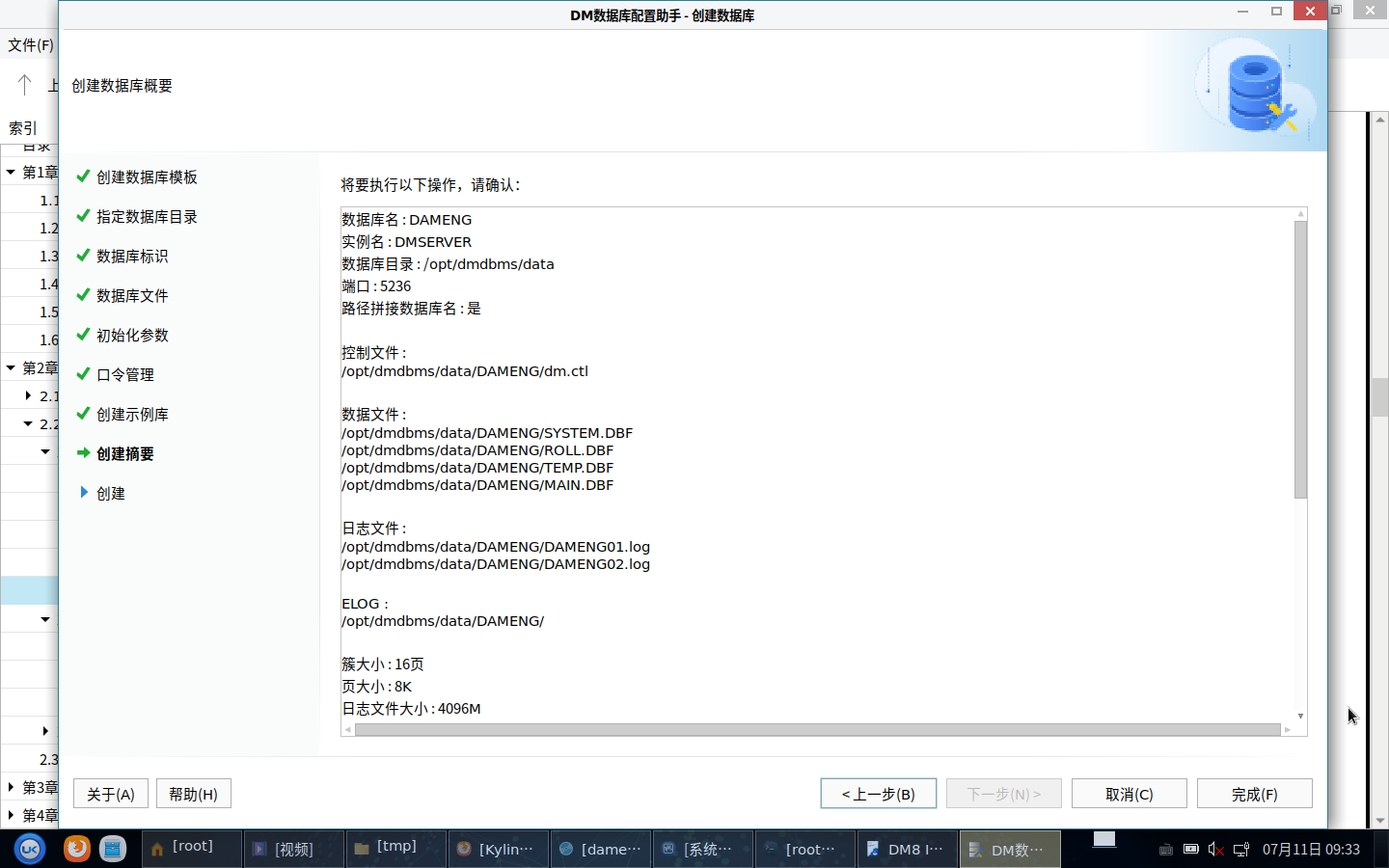Click the summary vertical scrollbar thumb

[x=1300, y=359]
